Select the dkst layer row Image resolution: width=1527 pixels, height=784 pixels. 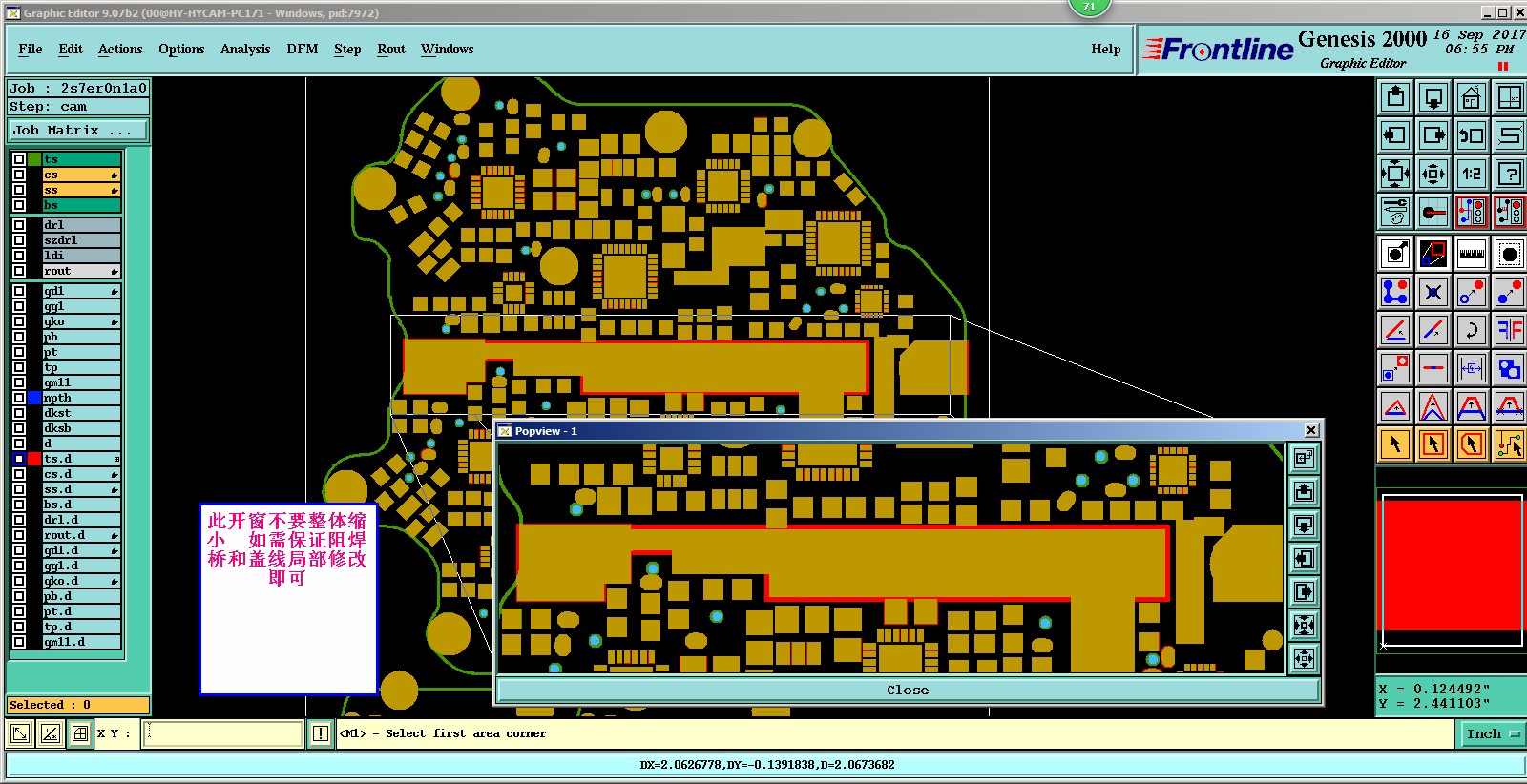point(82,413)
